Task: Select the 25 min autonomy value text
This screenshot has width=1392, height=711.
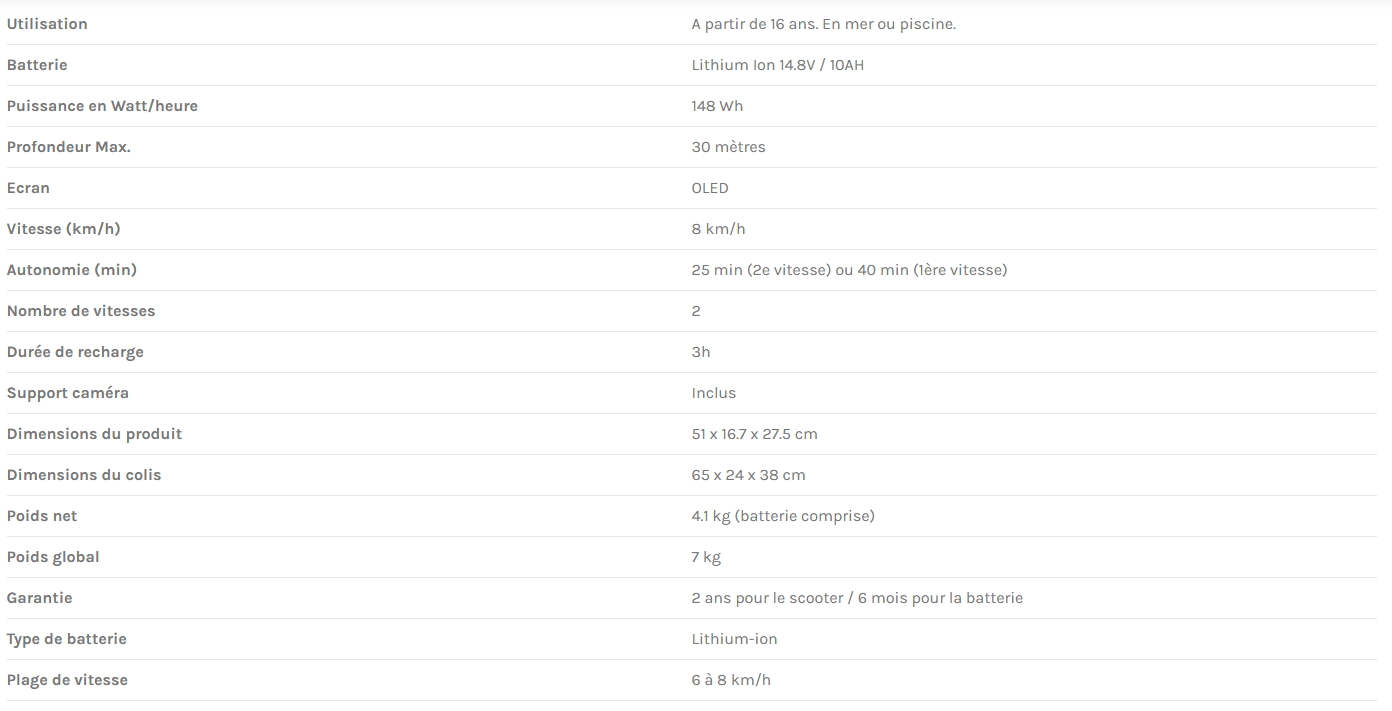Action: [849, 270]
